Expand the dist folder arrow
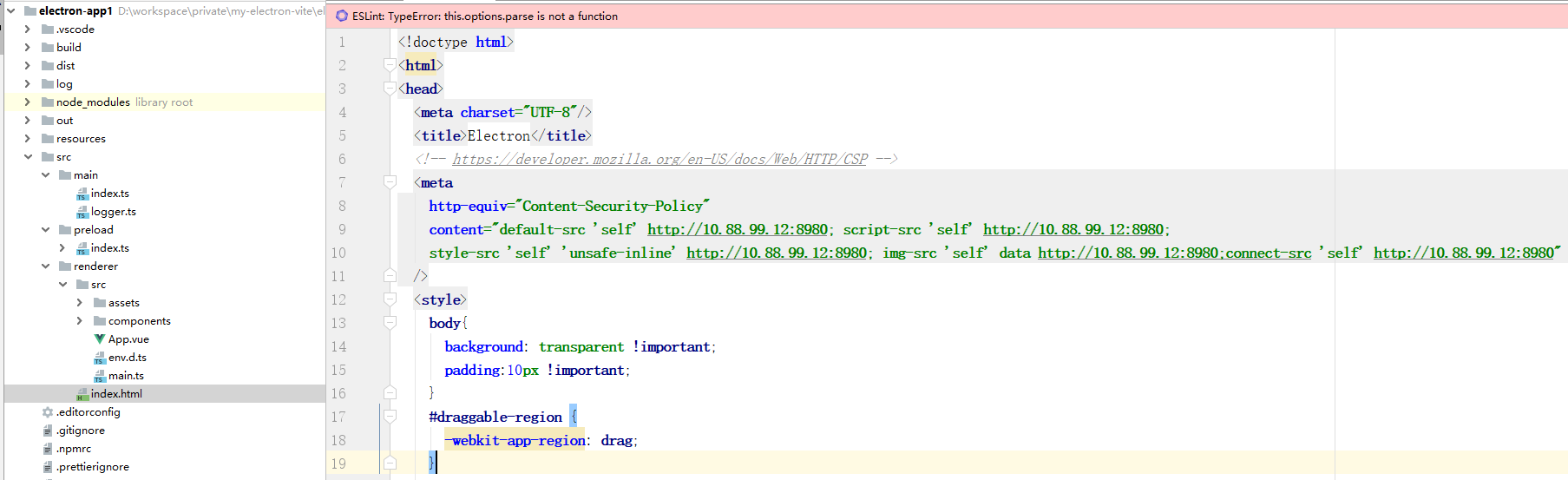 [x=28, y=66]
